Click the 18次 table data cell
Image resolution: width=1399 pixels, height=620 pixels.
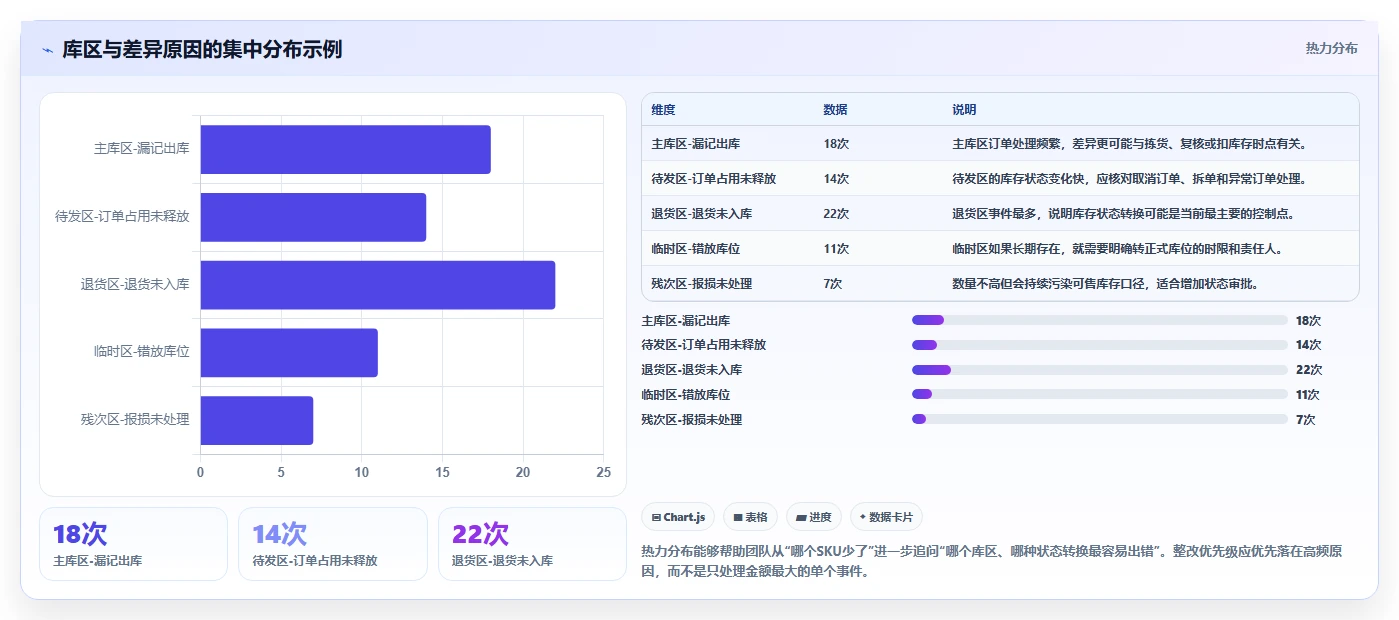(836, 144)
